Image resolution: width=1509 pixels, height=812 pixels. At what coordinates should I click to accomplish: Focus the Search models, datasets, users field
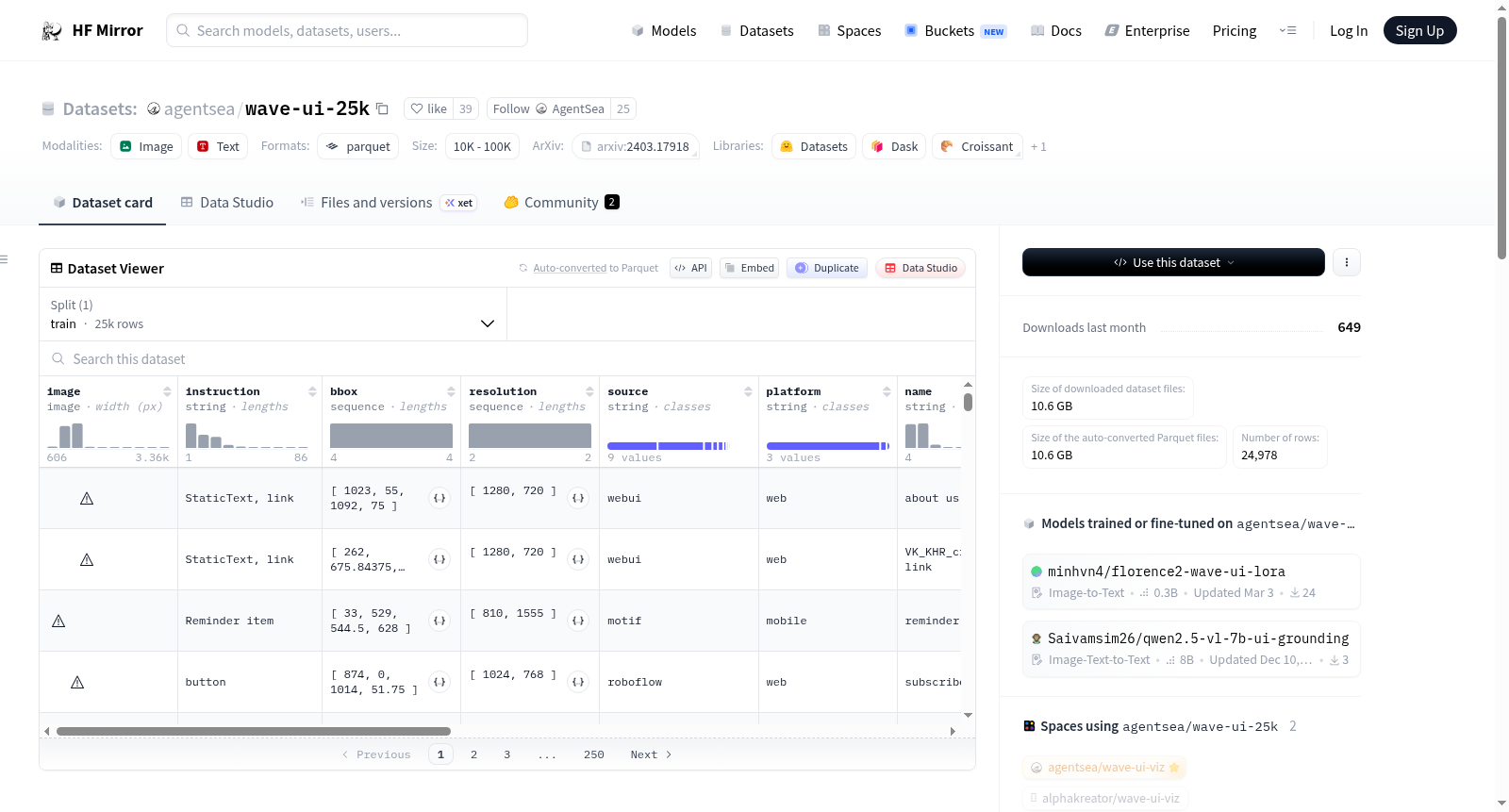(x=347, y=30)
